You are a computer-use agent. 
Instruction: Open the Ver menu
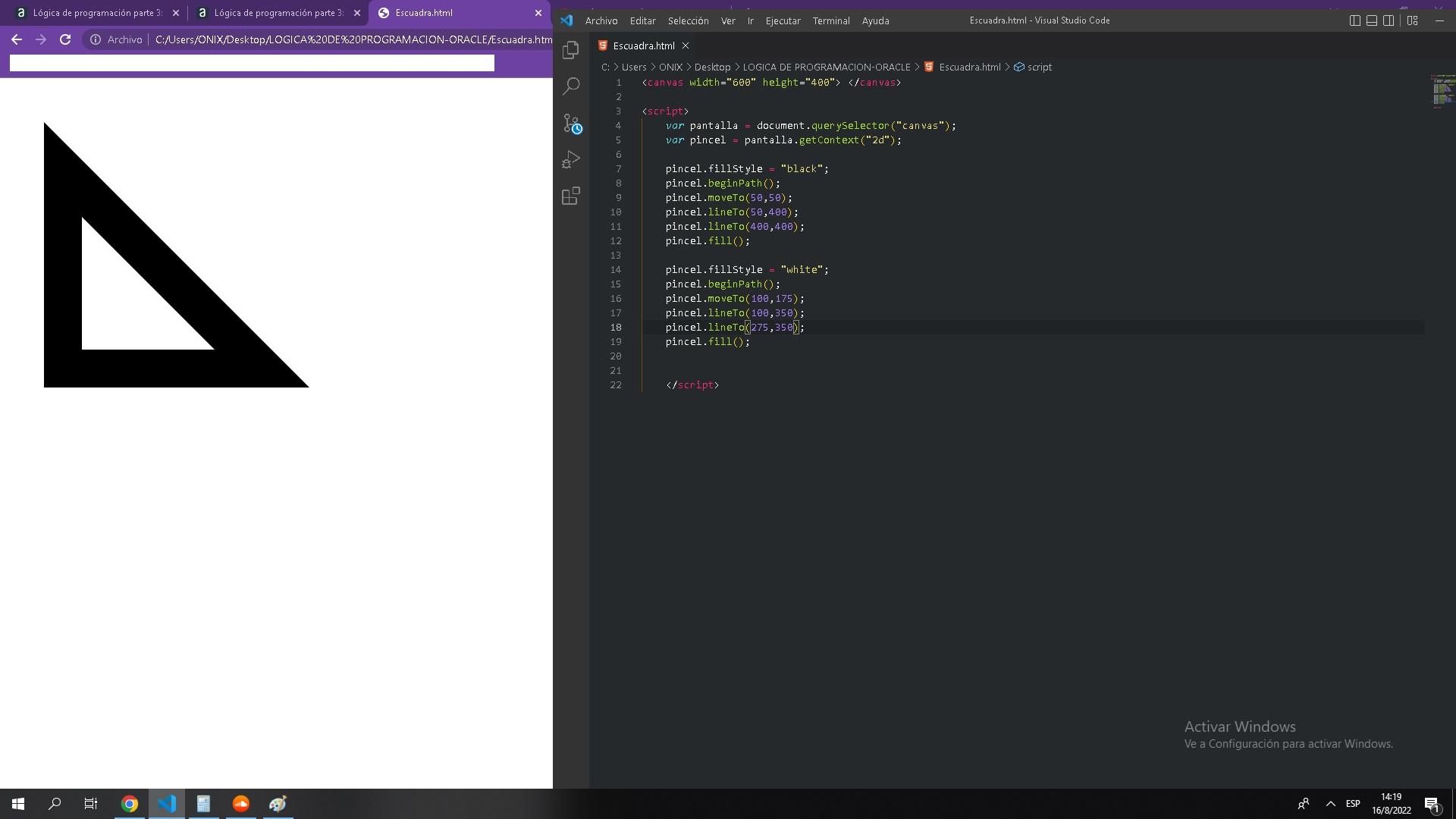click(x=728, y=20)
